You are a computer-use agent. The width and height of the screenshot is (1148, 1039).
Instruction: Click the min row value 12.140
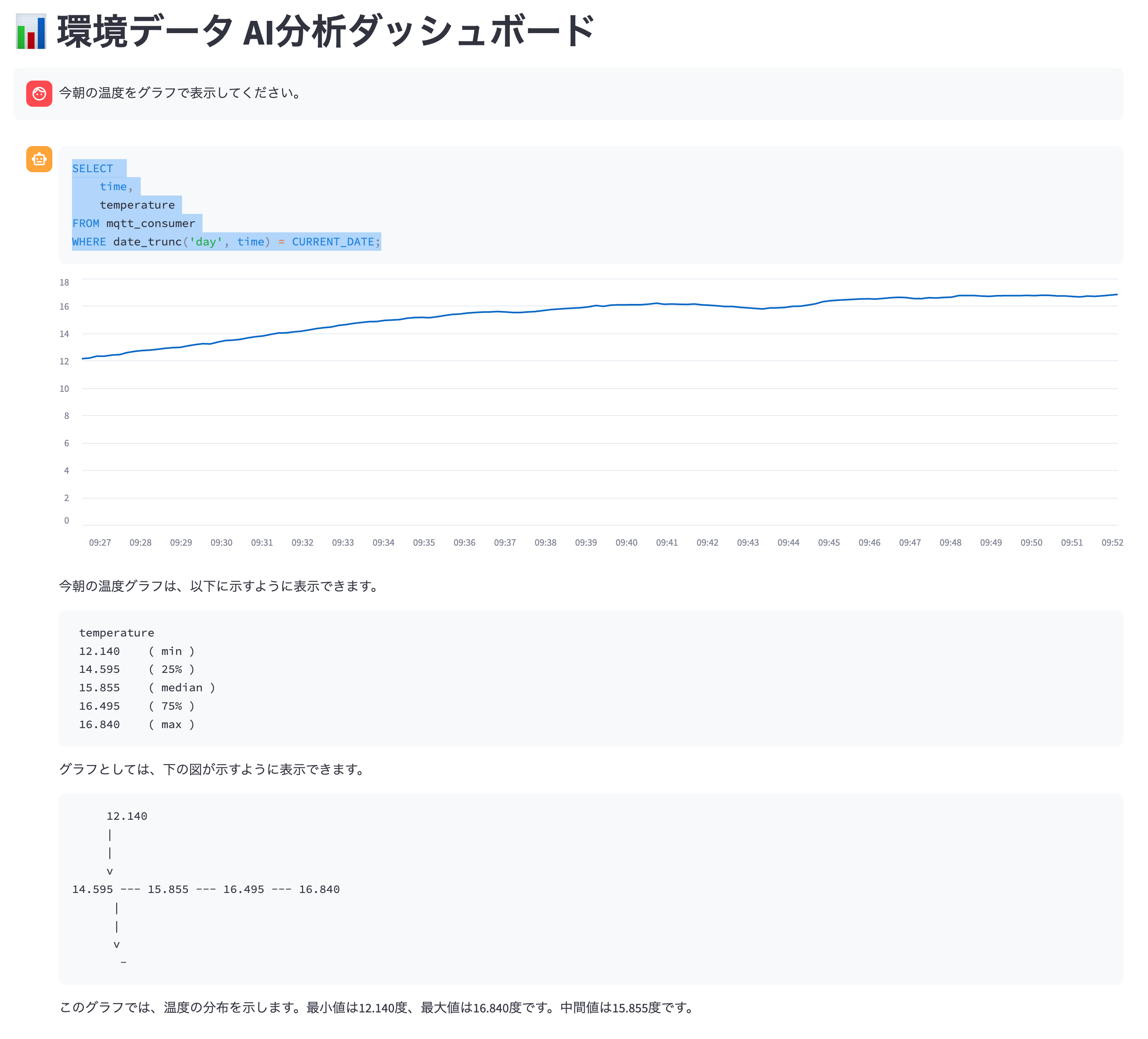coord(100,651)
